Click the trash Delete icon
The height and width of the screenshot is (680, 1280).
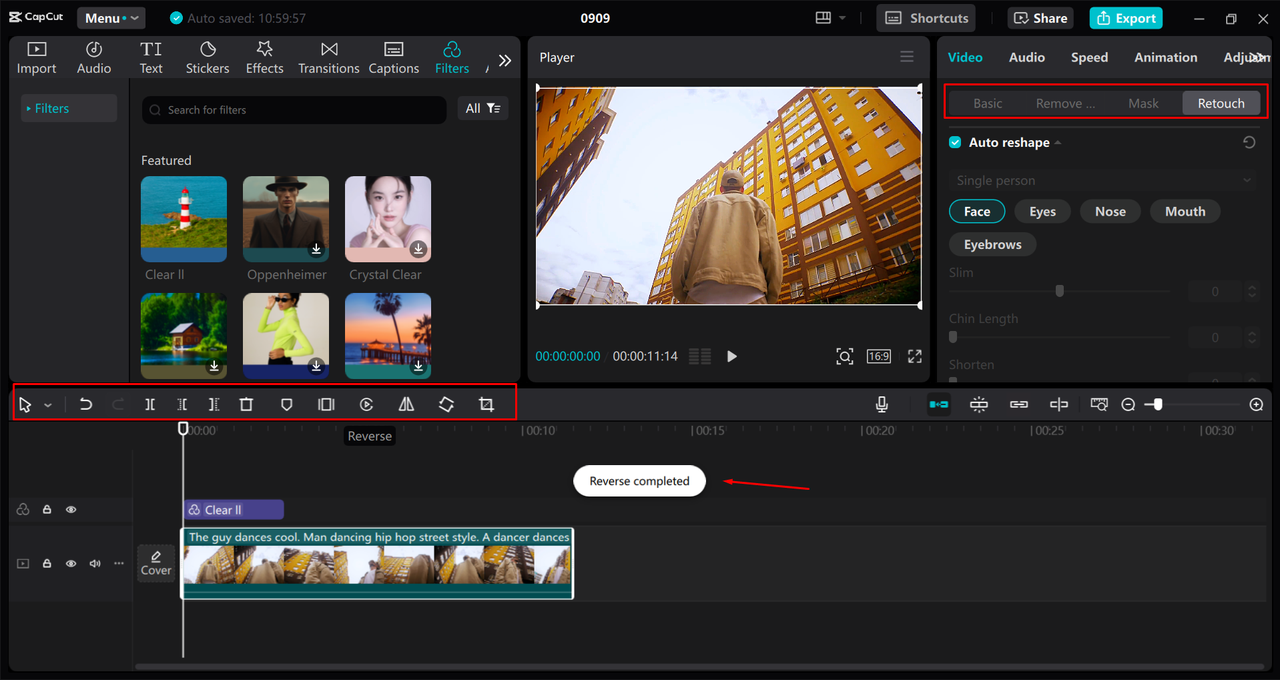pyautogui.click(x=246, y=404)
